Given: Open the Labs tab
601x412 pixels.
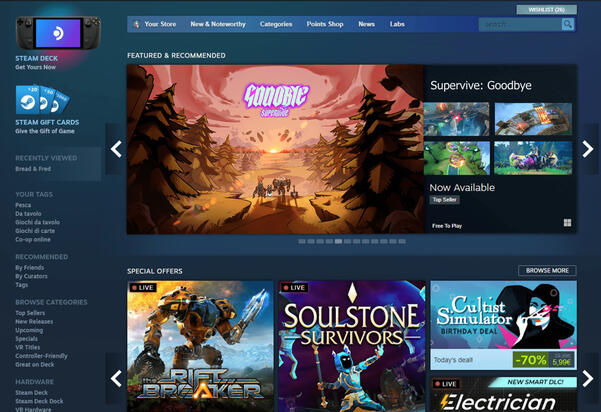Looking at the screenshot, I should point(397,24).
